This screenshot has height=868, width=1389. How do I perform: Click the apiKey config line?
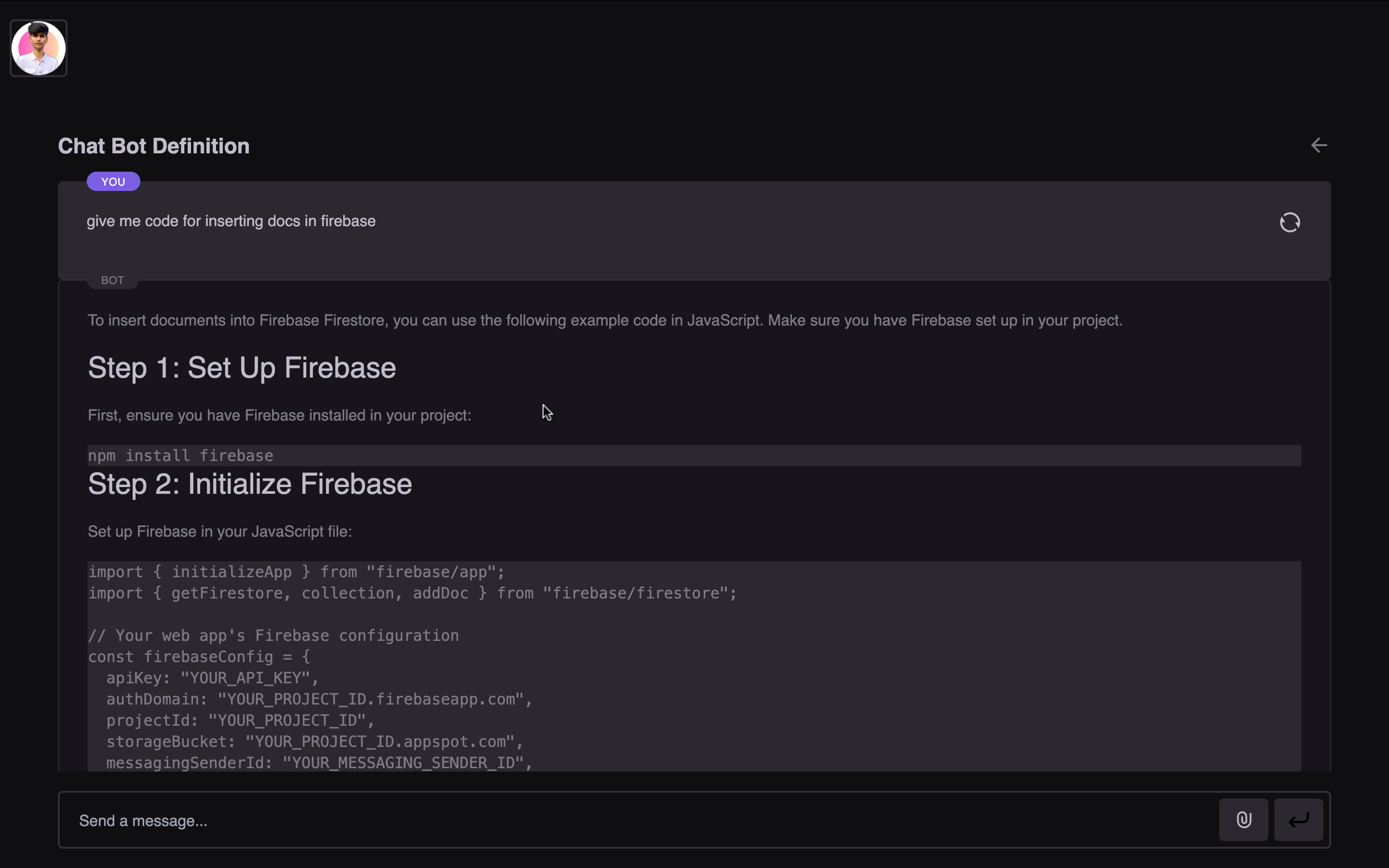pos(212,678)
